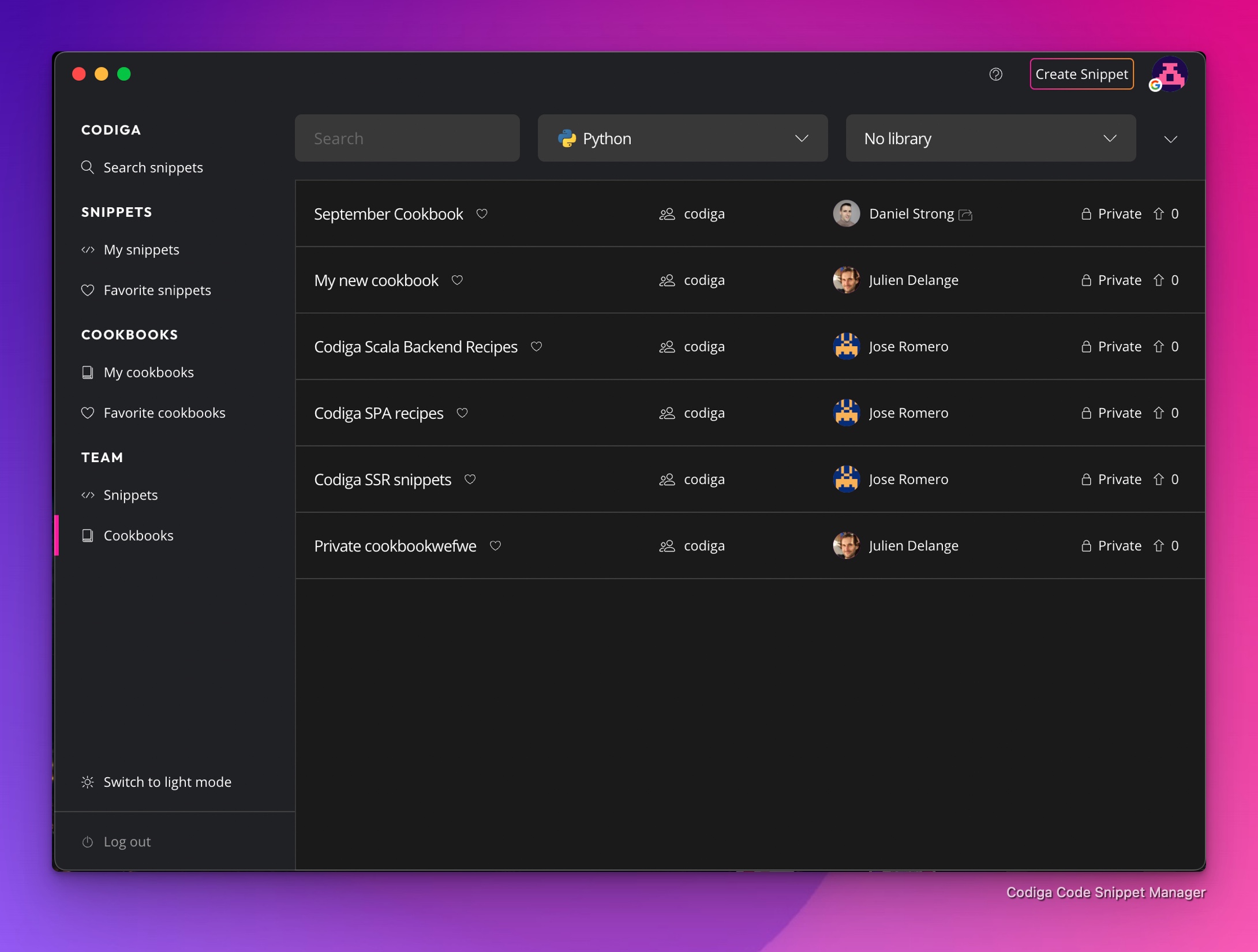This screenshot has width=1258, height=952.
Task: Upvote Private cookbookwefwe
Action: tap(1159, 546)
